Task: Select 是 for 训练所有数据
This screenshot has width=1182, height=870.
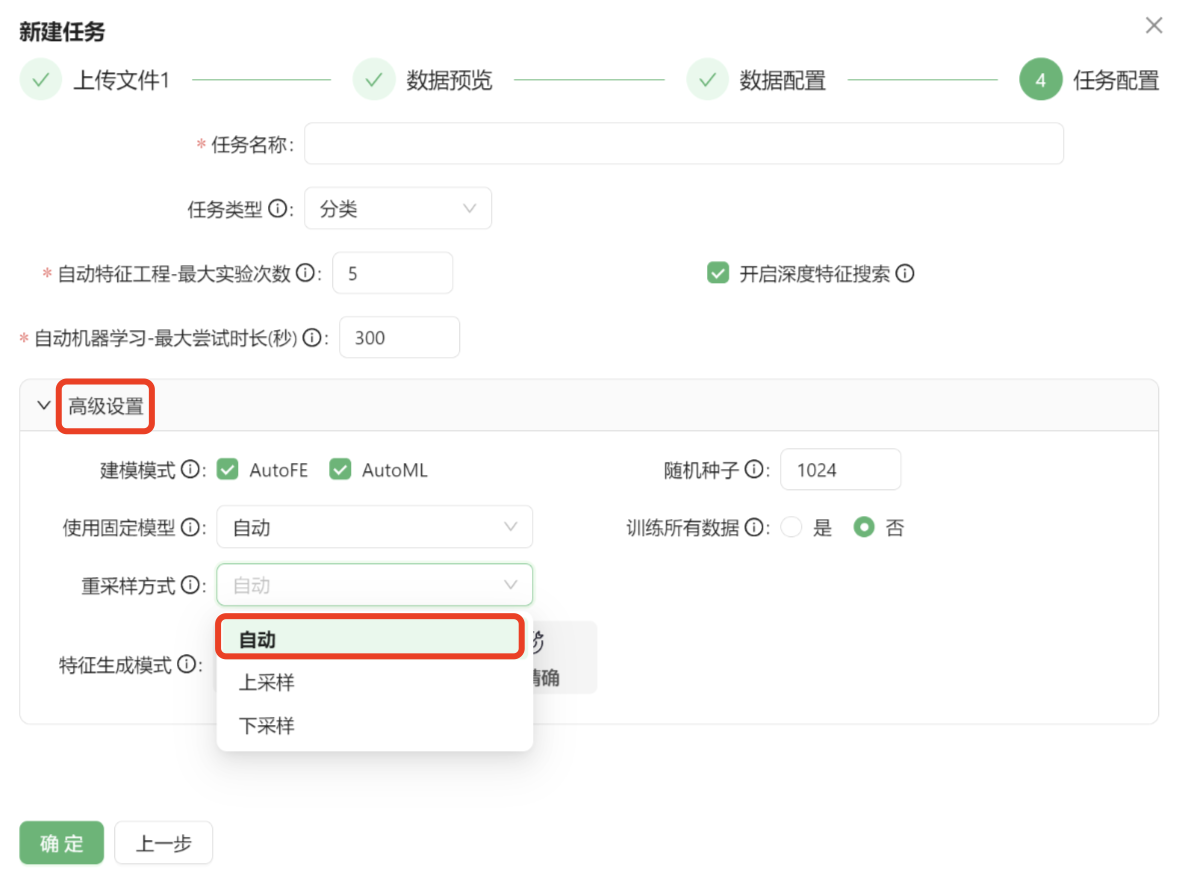Action: click(x=792, y=527)
